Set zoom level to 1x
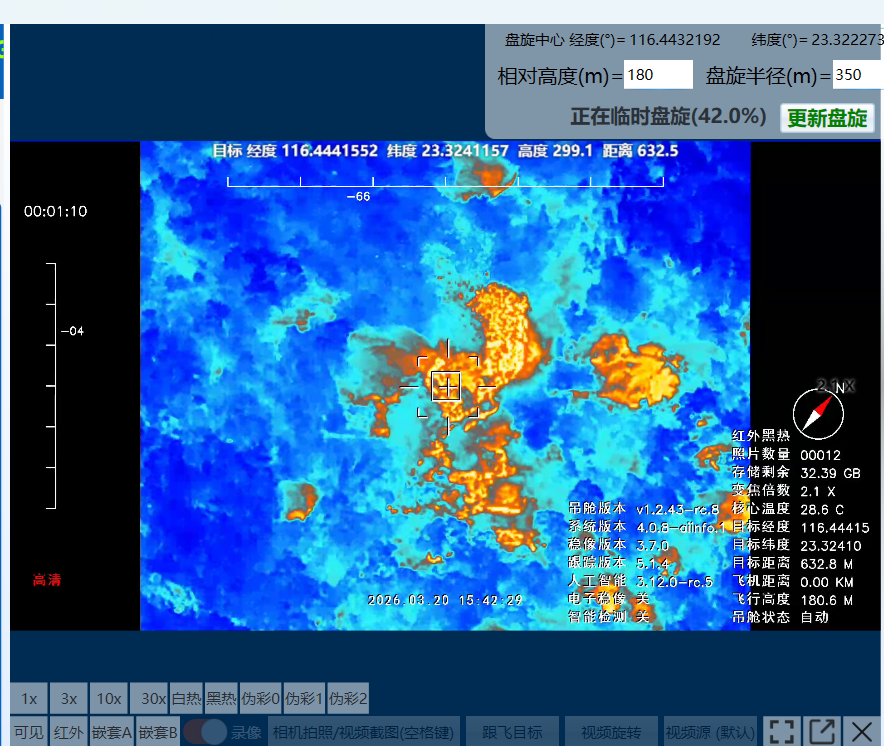 [30, 698]
